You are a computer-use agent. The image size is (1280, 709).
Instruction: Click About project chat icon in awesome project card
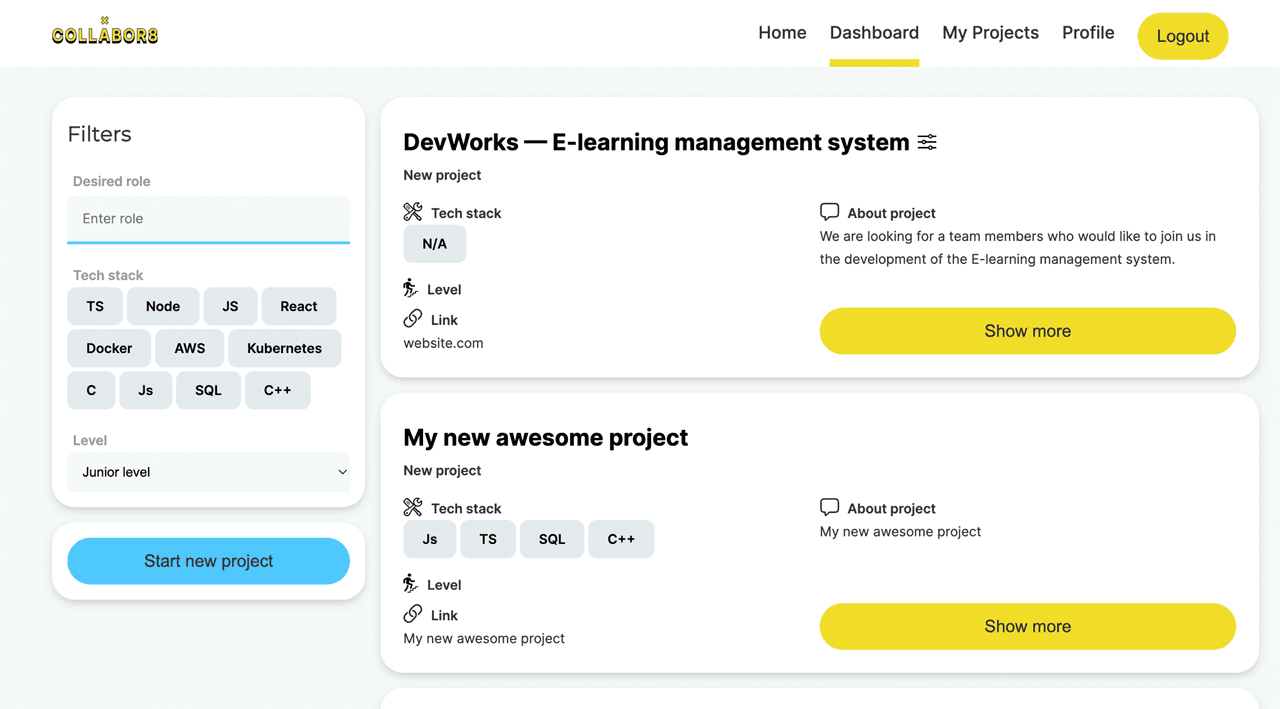pyautogui.click(x=829, y=507)
